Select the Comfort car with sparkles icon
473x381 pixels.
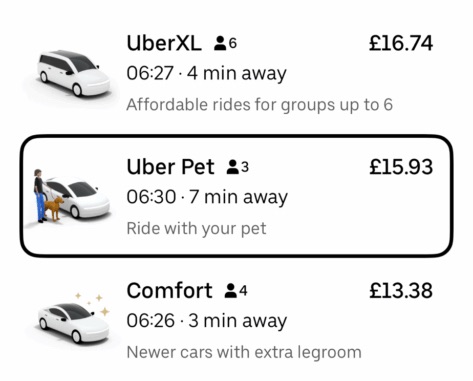73,318
